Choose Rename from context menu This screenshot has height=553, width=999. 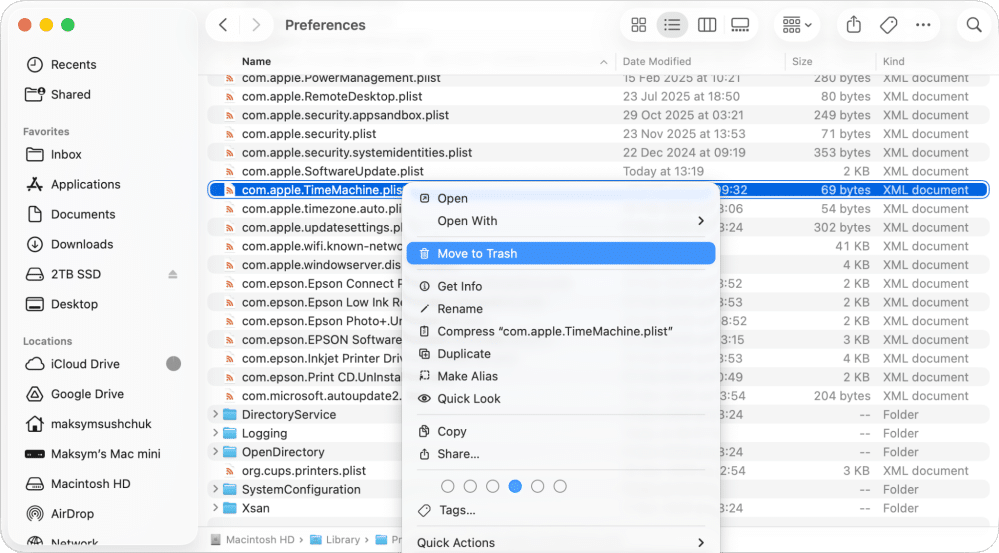point(561,308)
